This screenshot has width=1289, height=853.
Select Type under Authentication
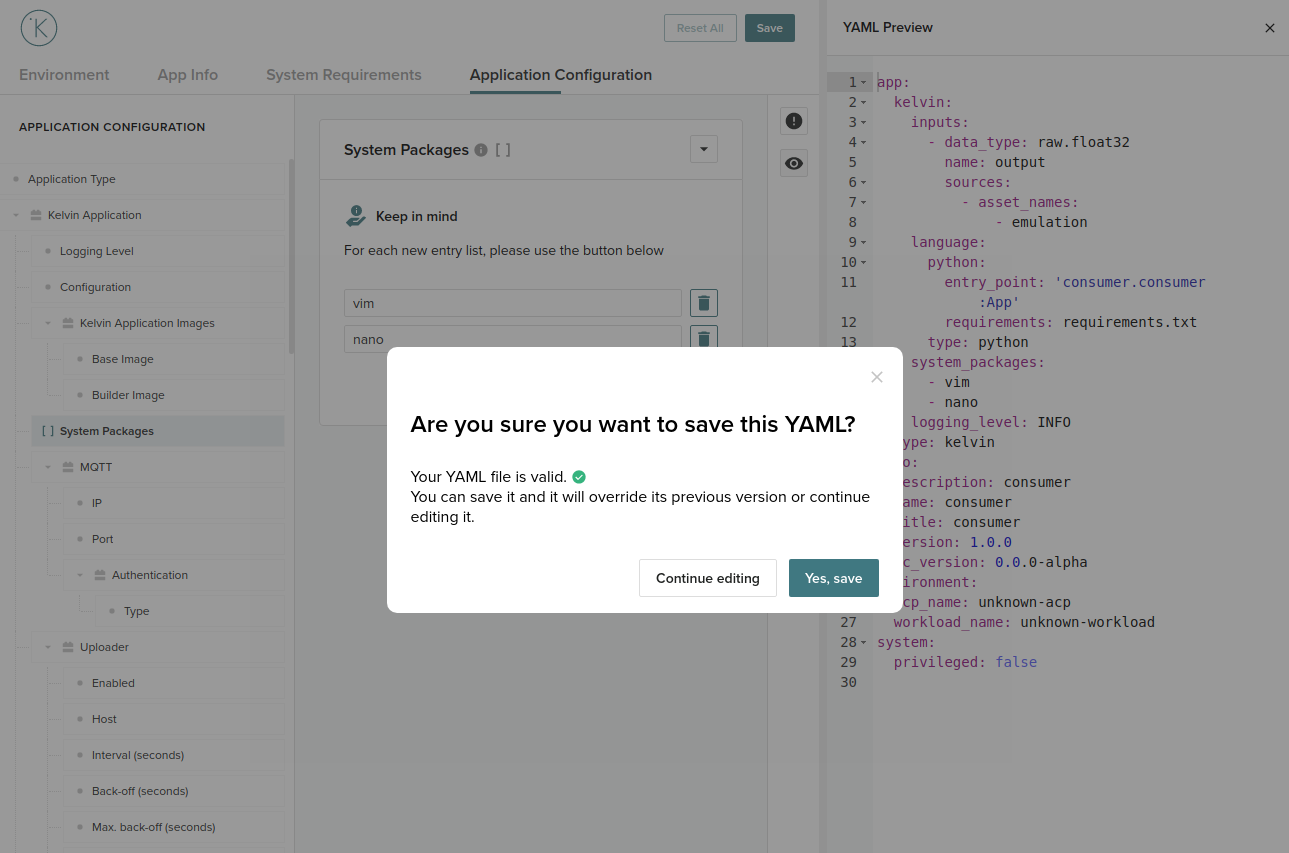[137, 611]
